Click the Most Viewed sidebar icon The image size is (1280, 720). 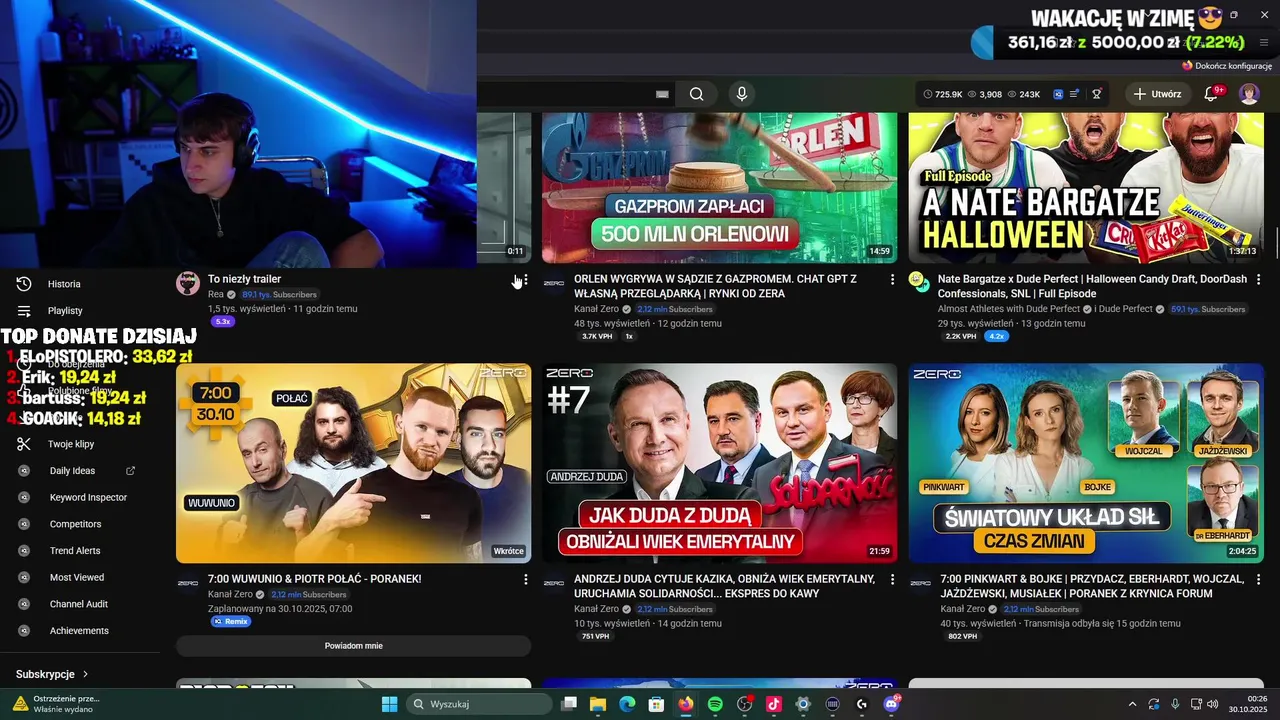click(24, 578)
